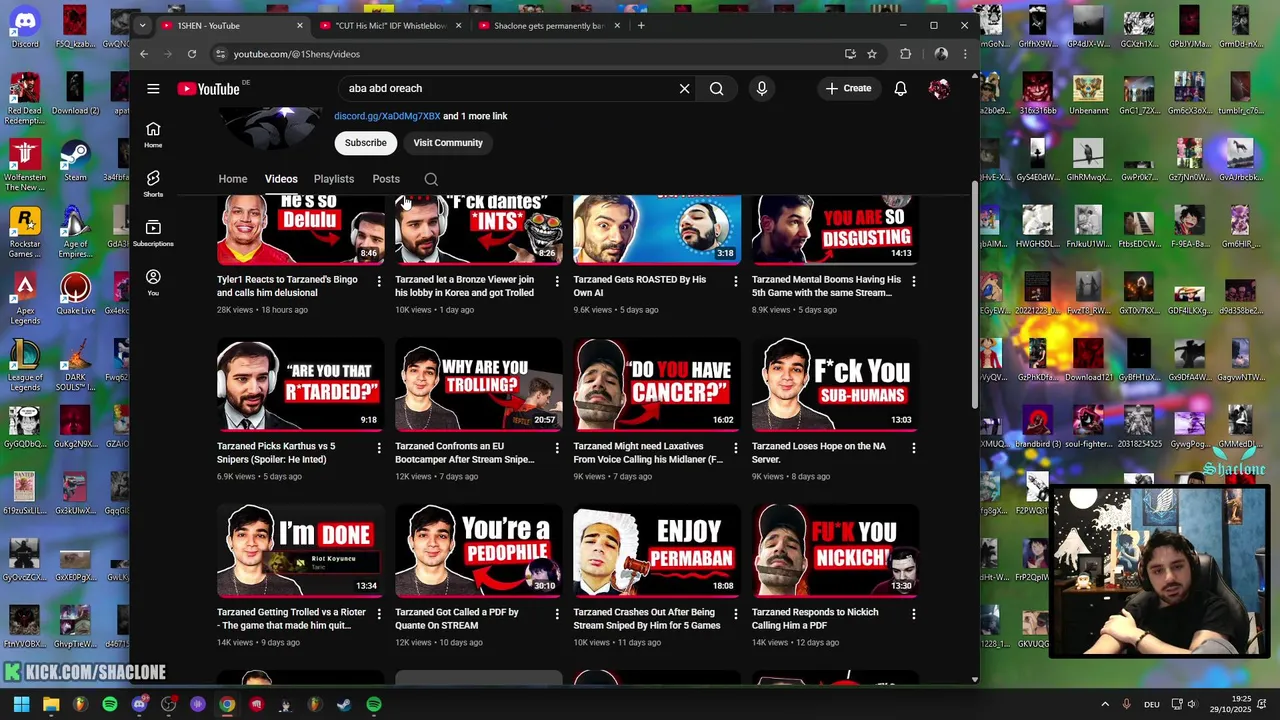The image size is (1280, 720).
Task: Open volume control in system tray
Action: tap(1191, 704)
